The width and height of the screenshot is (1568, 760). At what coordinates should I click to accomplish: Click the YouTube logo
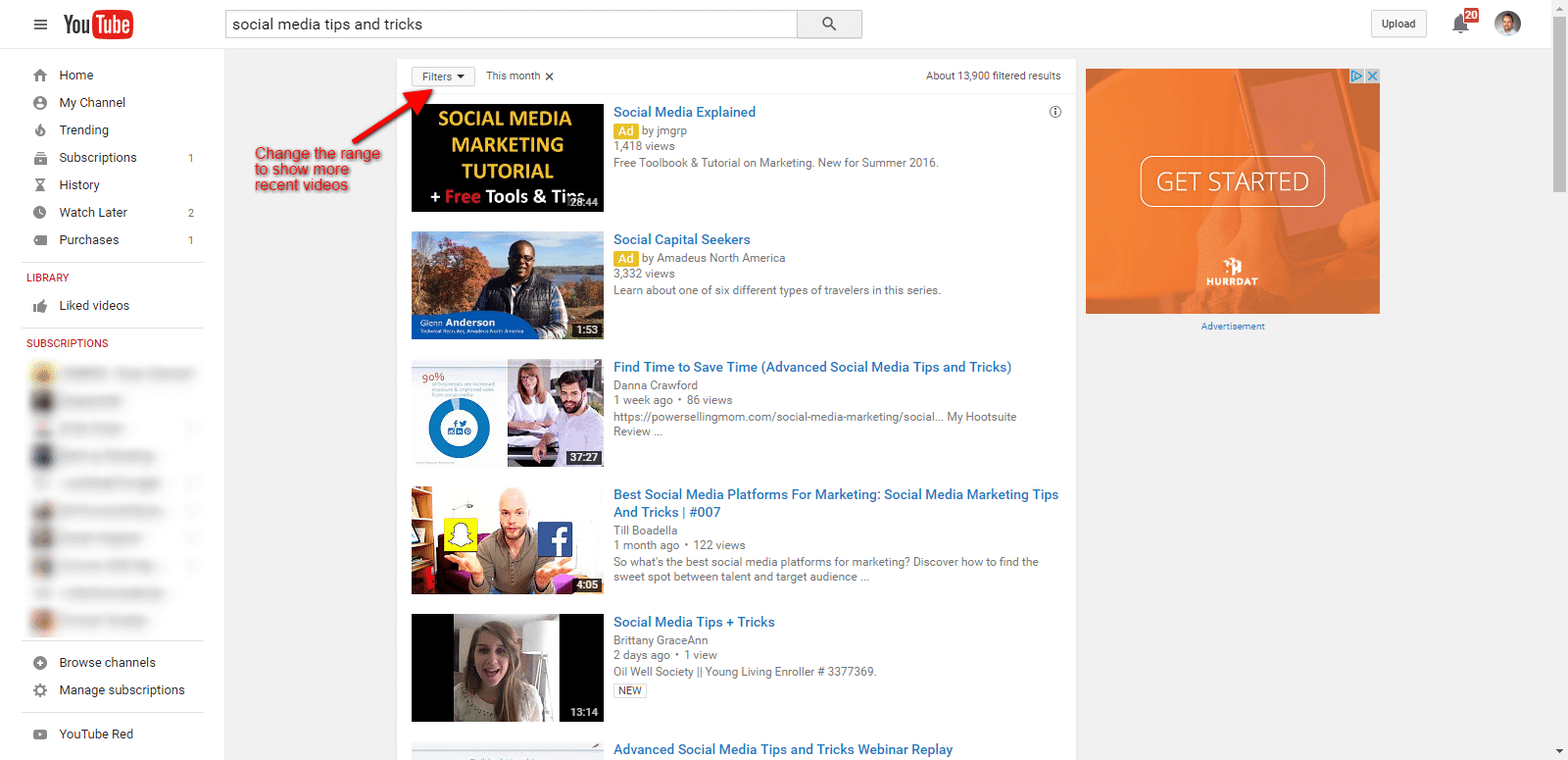(x=98, y=25)
